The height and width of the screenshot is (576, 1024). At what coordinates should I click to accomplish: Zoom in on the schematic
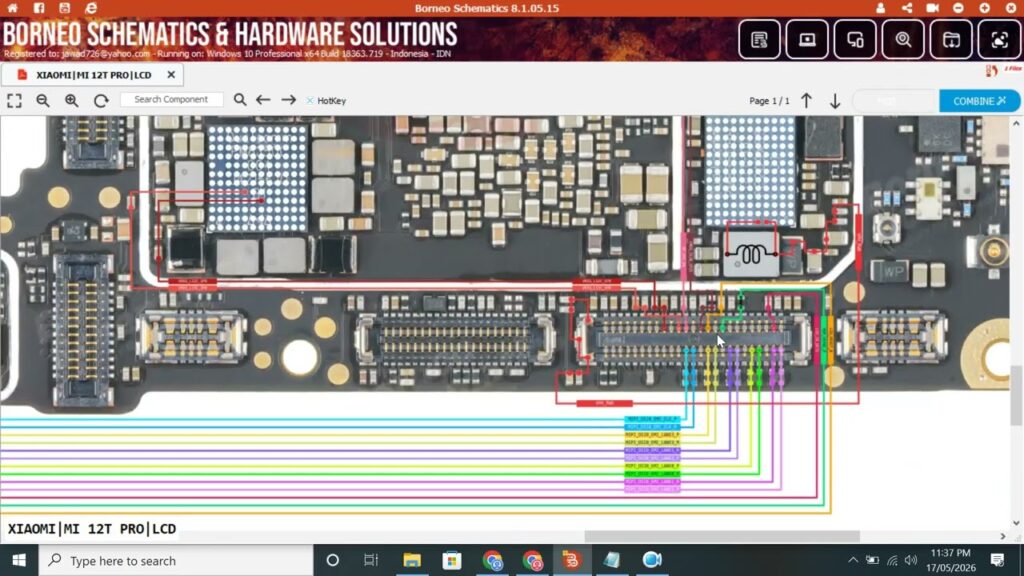click(x=72, y=101)
